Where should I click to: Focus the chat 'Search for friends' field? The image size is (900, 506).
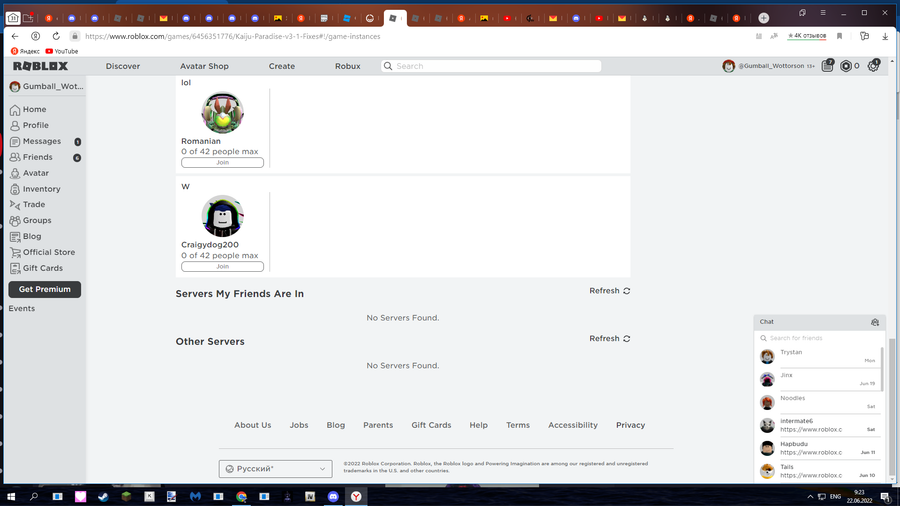(x=820, y=338)
